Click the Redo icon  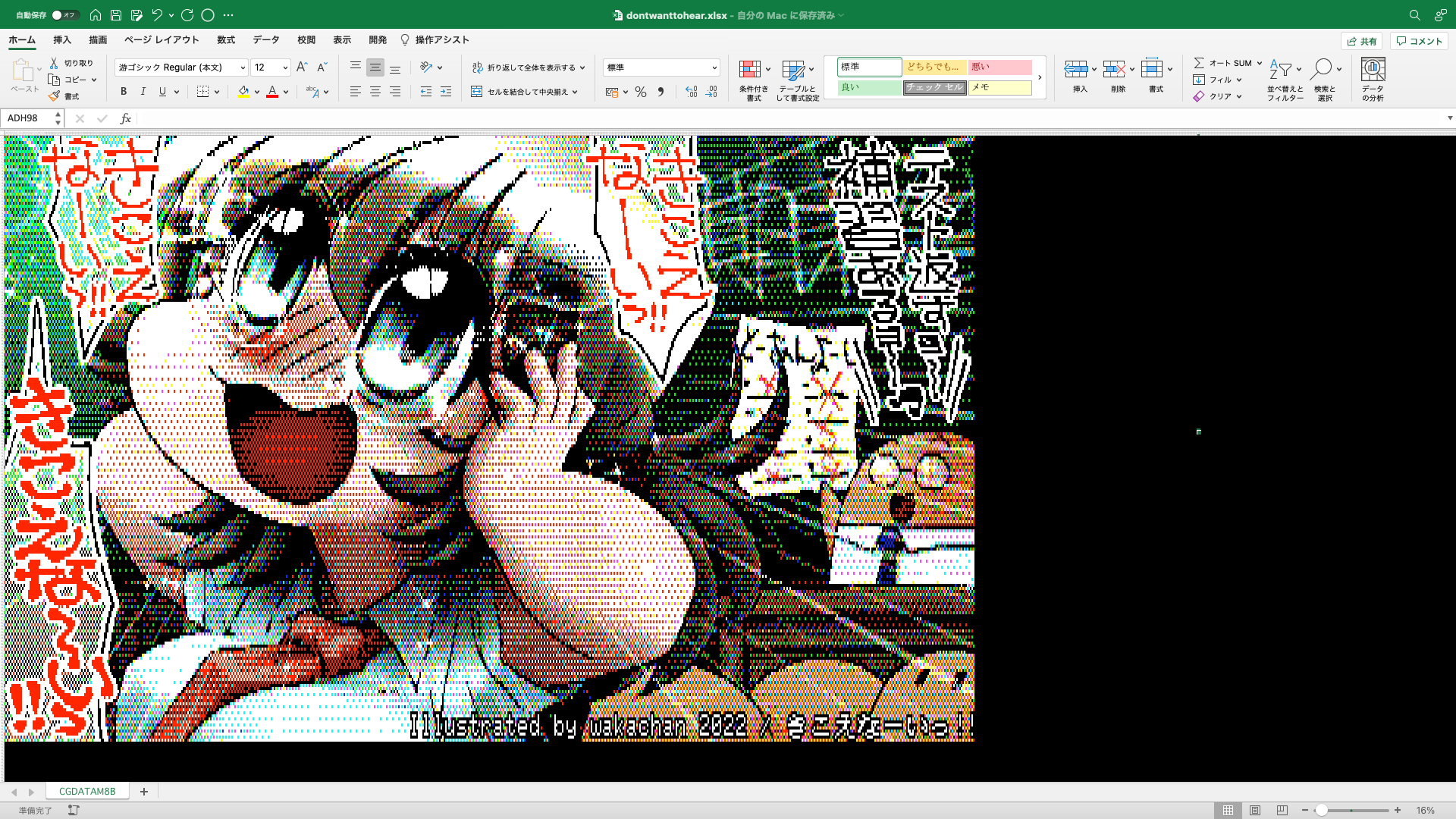(187, 14)
